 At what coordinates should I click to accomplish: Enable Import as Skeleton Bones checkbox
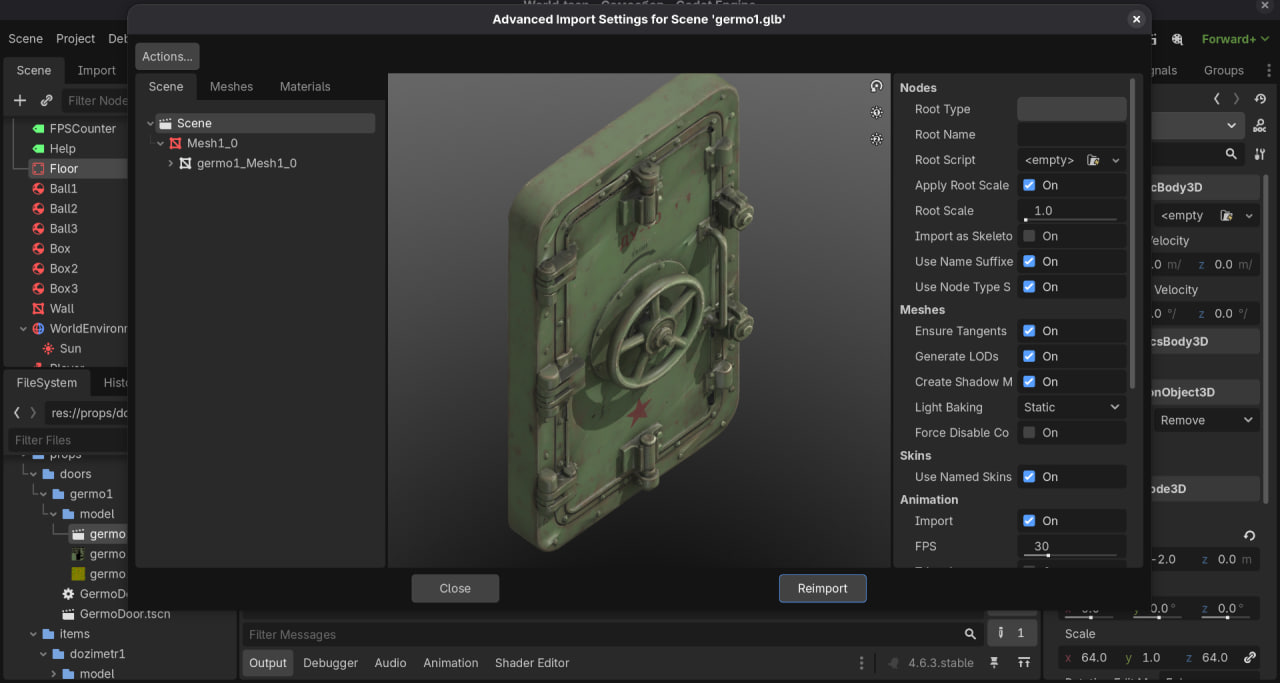(1029, 236)
